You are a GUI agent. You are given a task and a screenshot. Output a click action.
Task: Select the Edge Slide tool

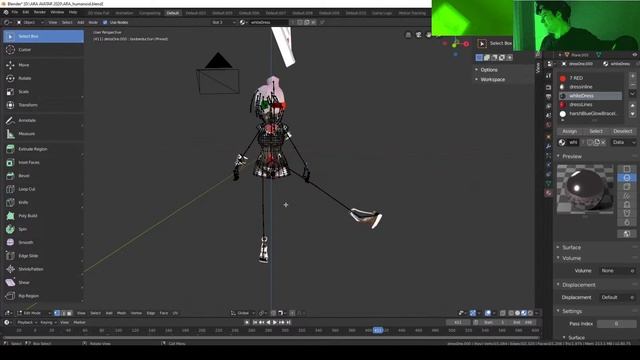pyautogui.click(x=43, y=256)
